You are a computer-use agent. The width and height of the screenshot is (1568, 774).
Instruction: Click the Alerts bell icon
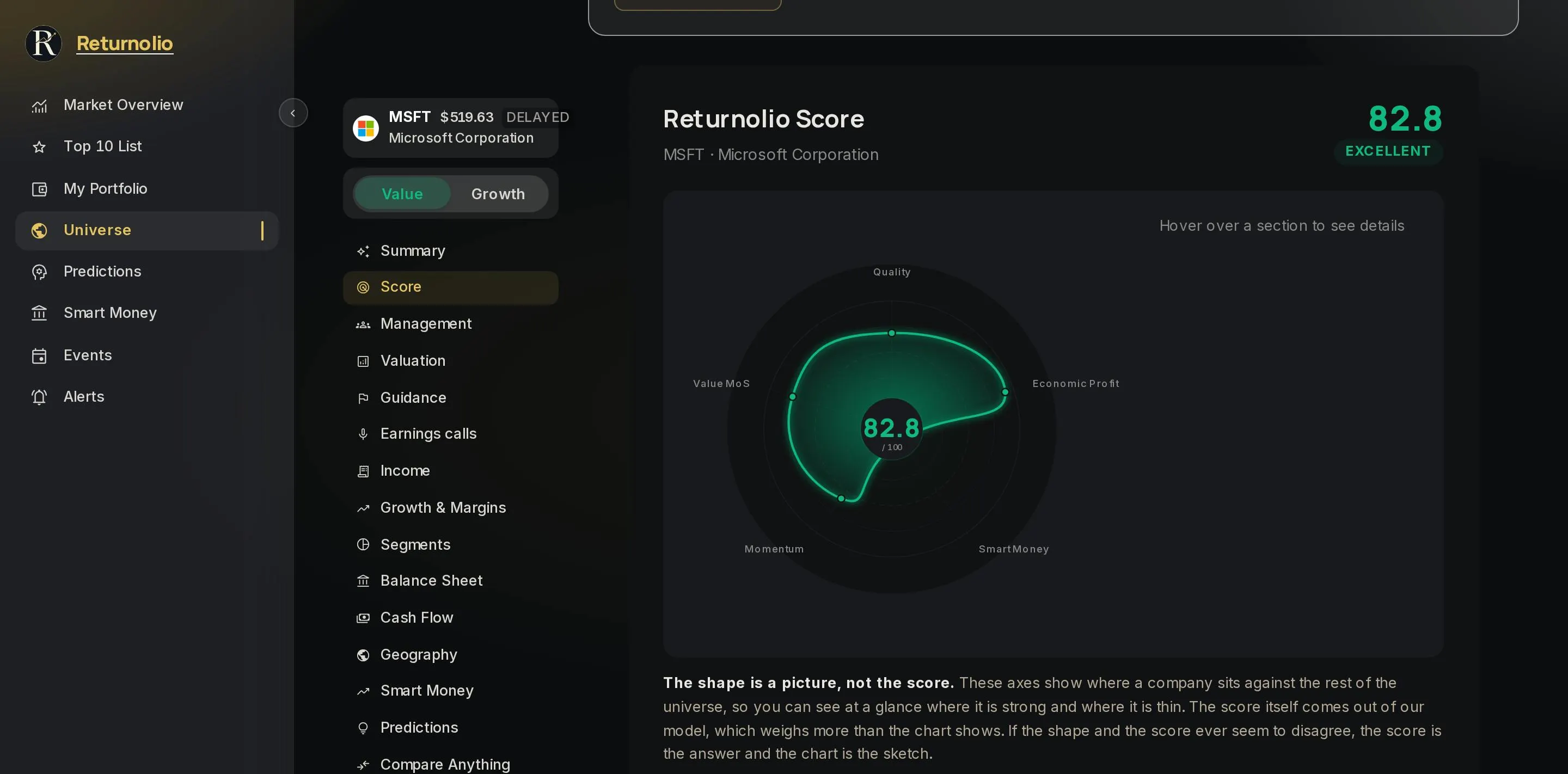pyautogui.click(x=40, y=397)
